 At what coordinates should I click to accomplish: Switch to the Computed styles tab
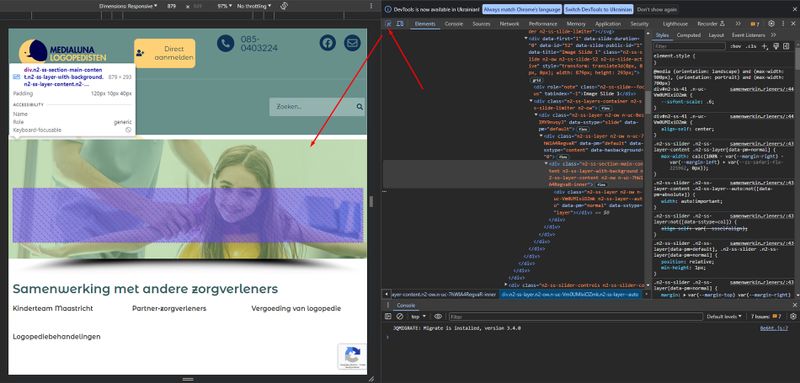coord(688,35)
